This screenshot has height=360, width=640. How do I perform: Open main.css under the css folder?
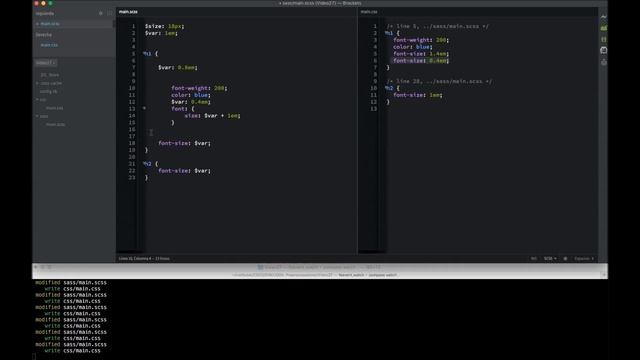pos(54,108)
